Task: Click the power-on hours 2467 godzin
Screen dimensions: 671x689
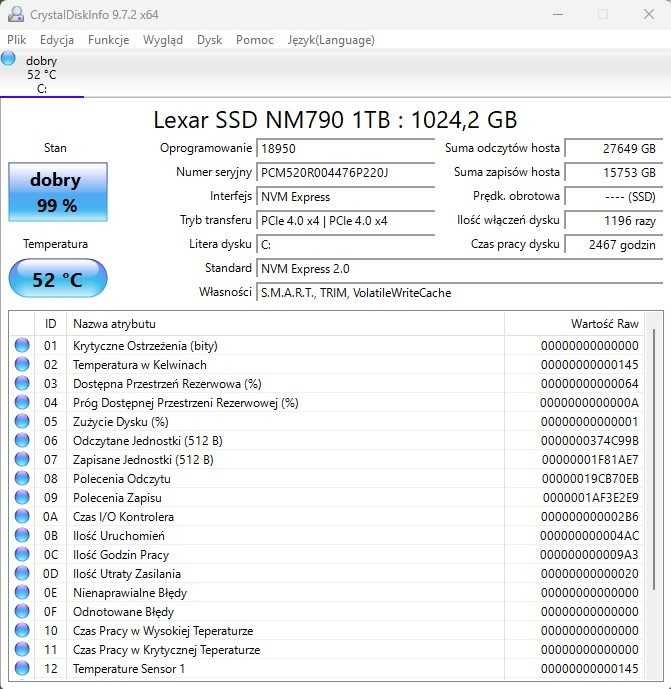Action: (613, 245)
